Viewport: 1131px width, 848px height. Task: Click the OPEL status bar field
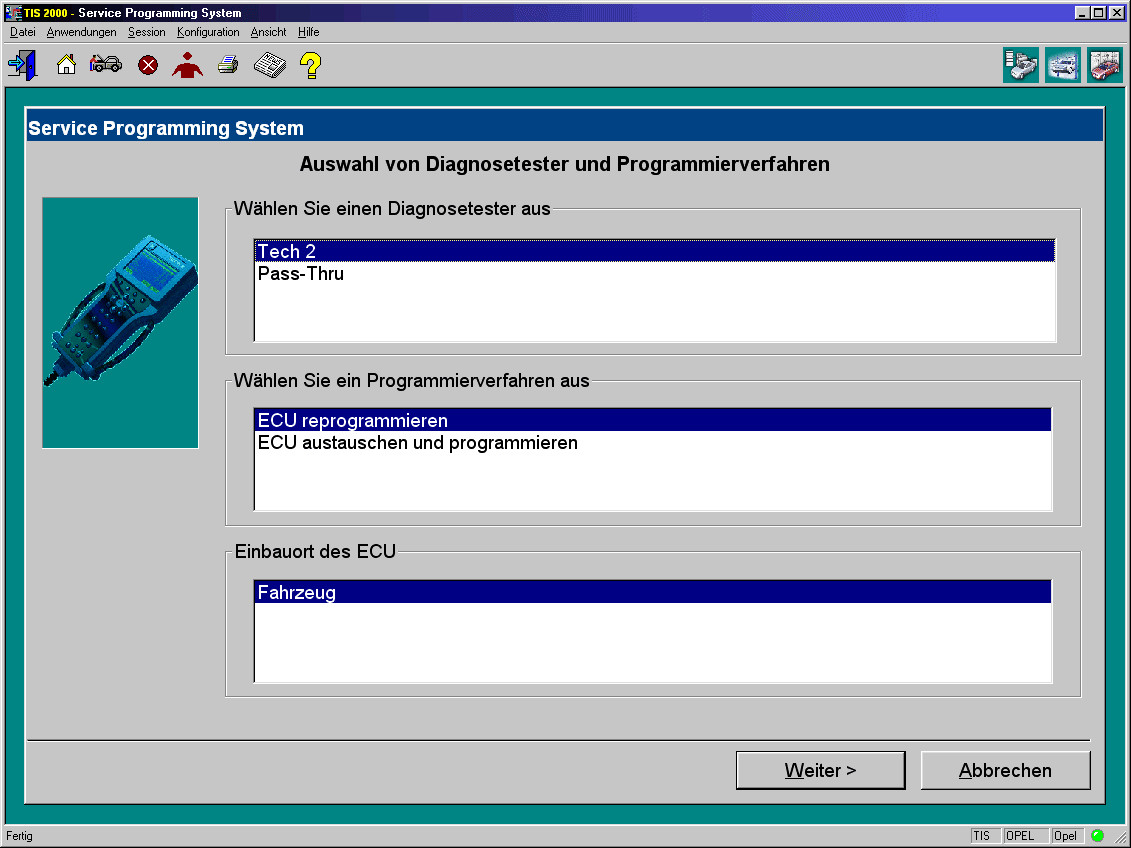click(1026, 836)
